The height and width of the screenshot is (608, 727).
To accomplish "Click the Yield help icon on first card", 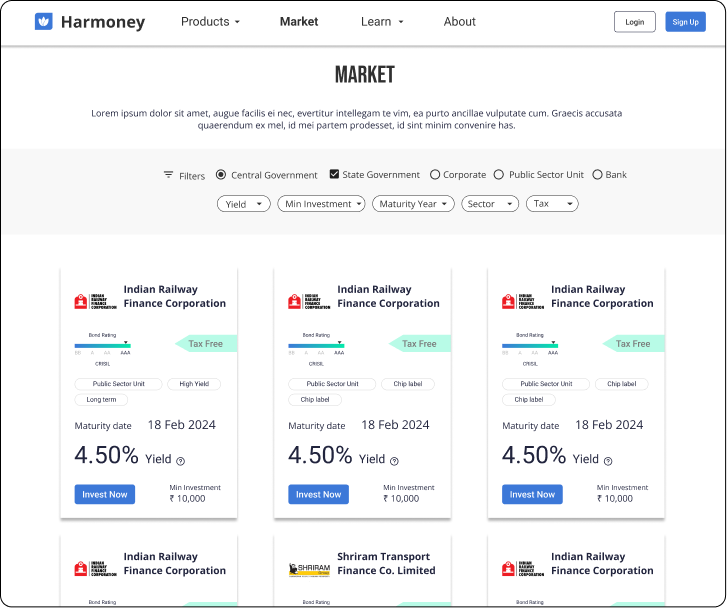I will pos(181,461).
